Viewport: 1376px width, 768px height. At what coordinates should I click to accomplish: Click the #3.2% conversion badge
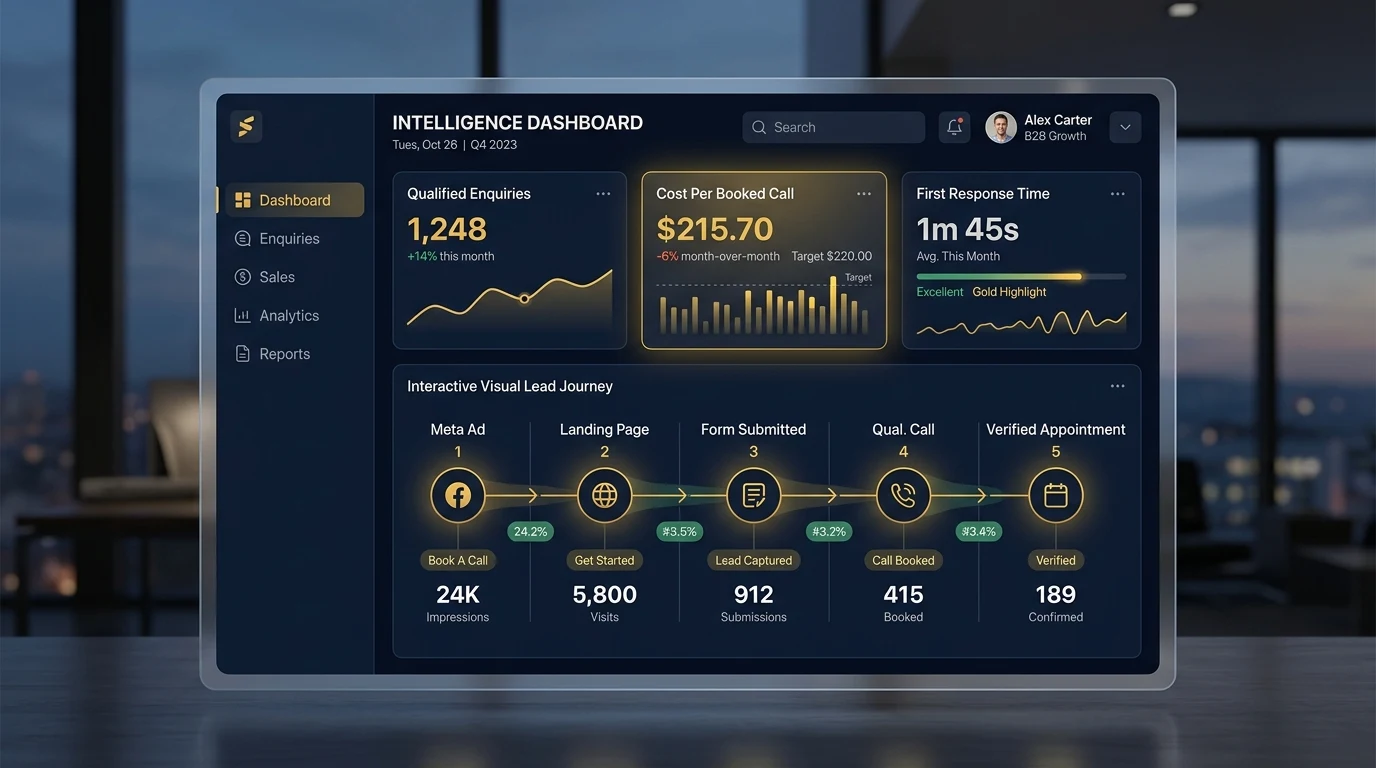click(x=829, y=531)
